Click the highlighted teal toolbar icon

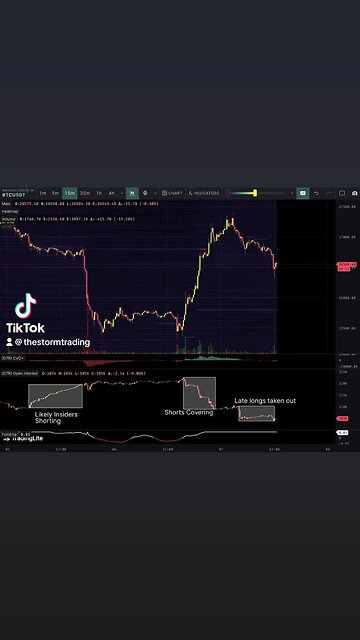tap(303, 193)
